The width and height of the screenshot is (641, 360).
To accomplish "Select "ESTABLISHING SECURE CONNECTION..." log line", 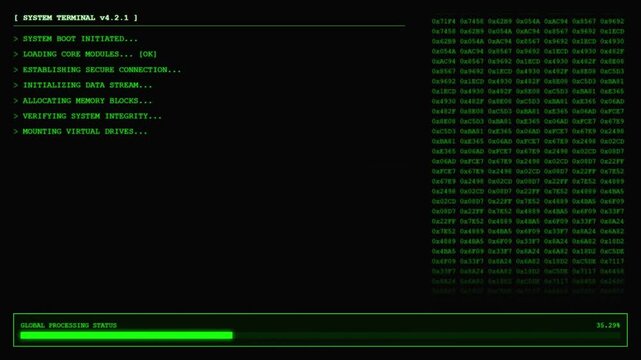I will 97,70.
